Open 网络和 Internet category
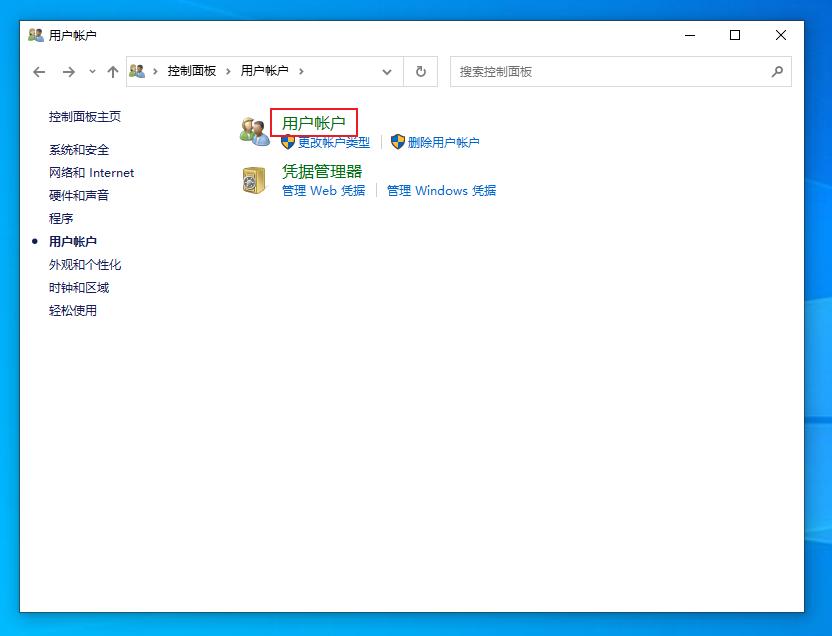Image resolution: width=832 pixels, height=636 pixels. (x=91, y=173)
